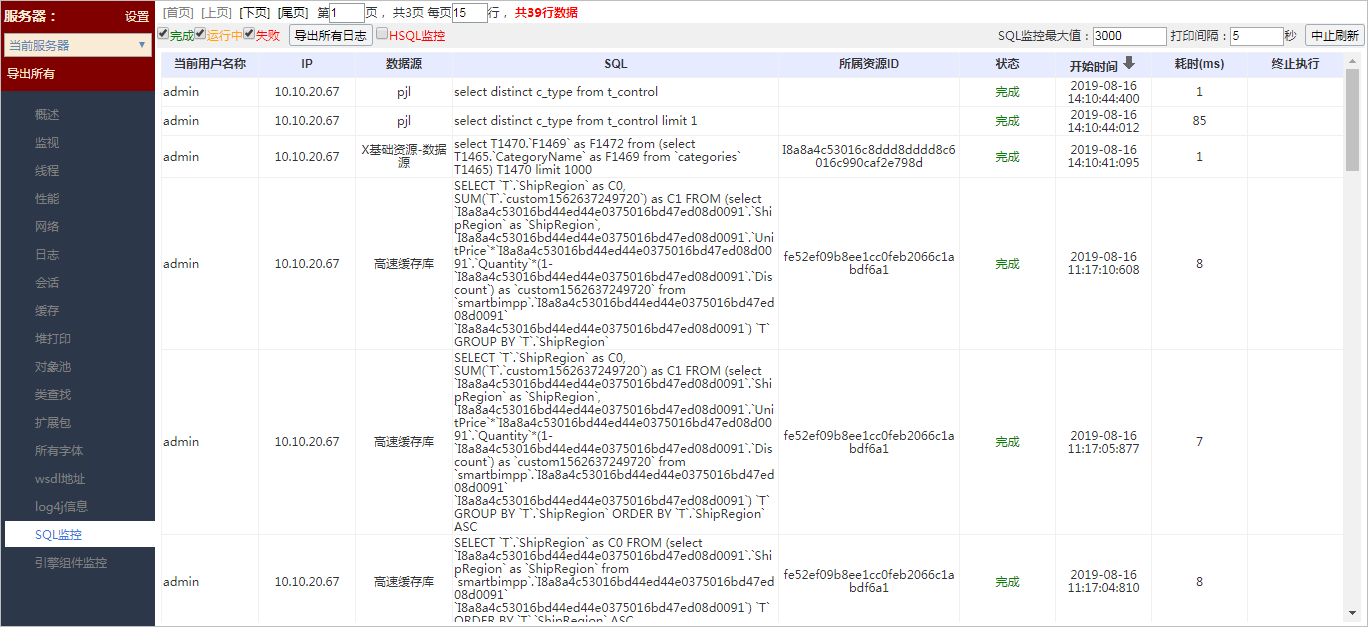Click the rows-per-page input showing 15

(x=469, y=13)
